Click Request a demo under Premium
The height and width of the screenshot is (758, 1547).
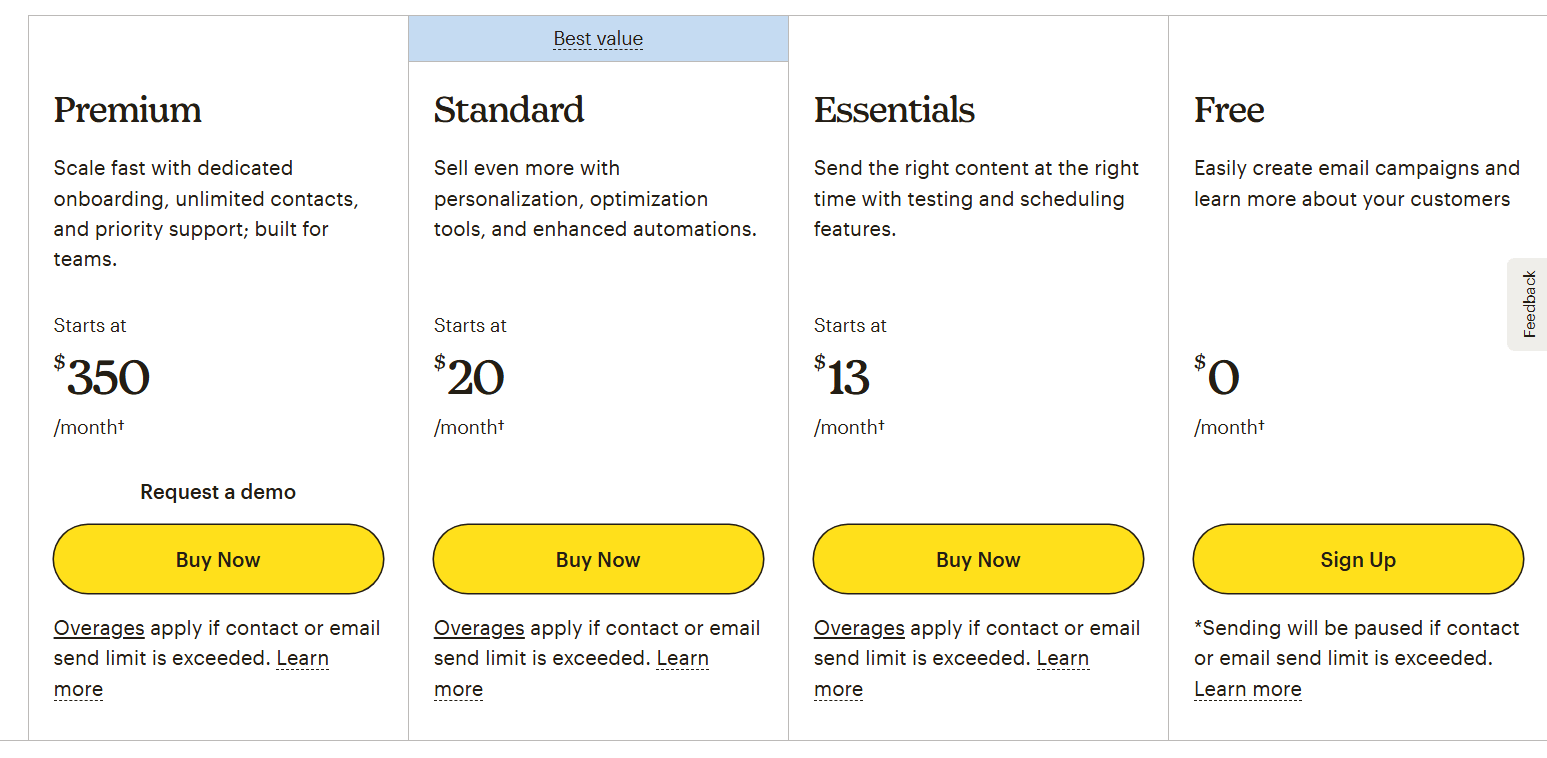point(218,492)
